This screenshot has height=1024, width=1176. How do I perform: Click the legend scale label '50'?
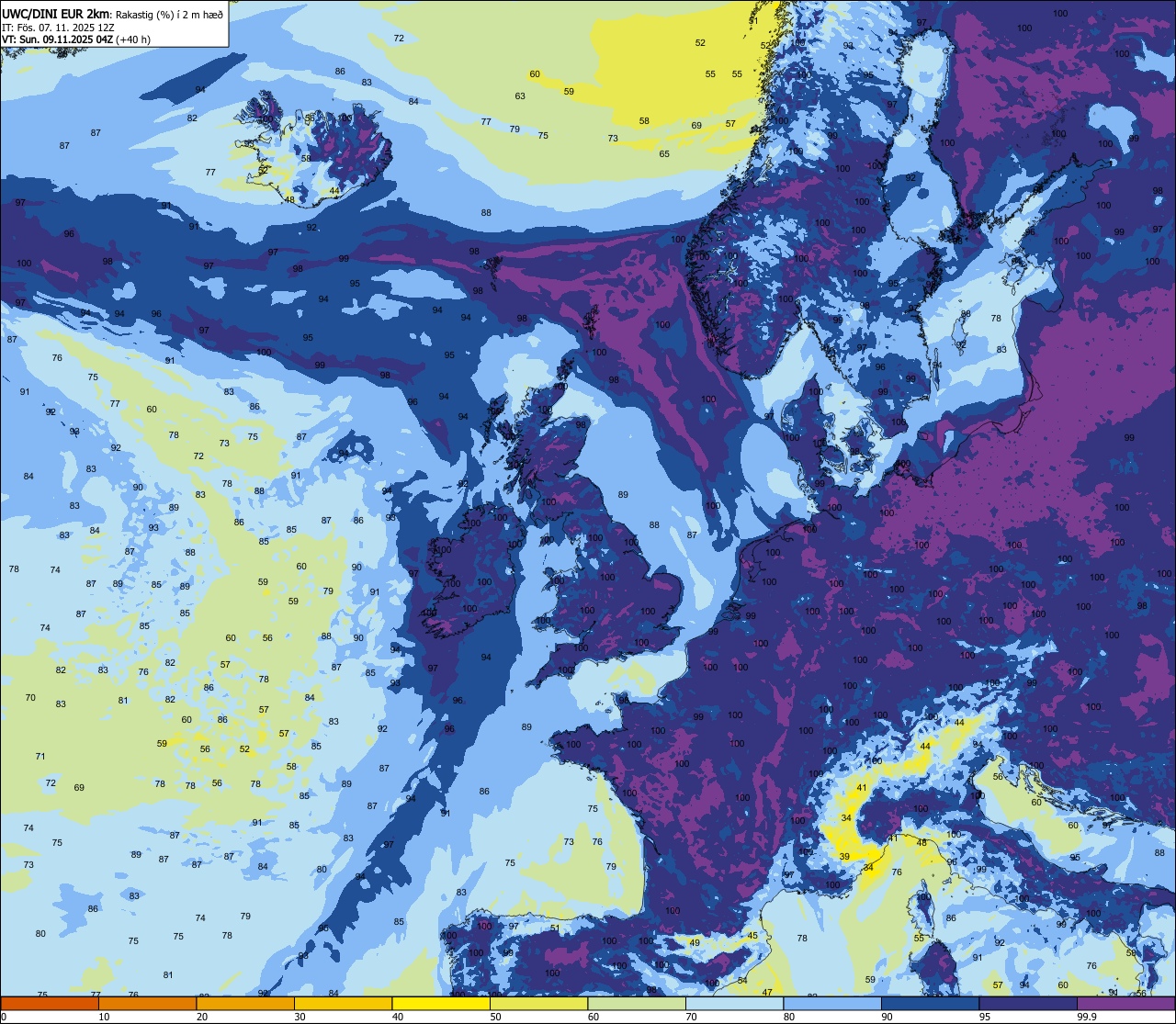(x=495, y=1017)
